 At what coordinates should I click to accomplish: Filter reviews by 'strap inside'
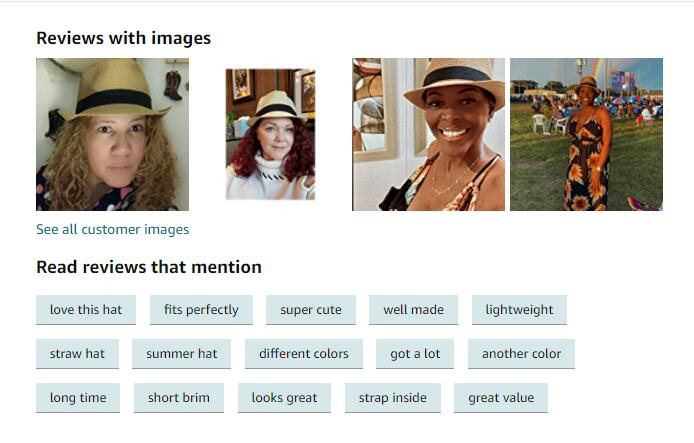(x=393, y=398)
